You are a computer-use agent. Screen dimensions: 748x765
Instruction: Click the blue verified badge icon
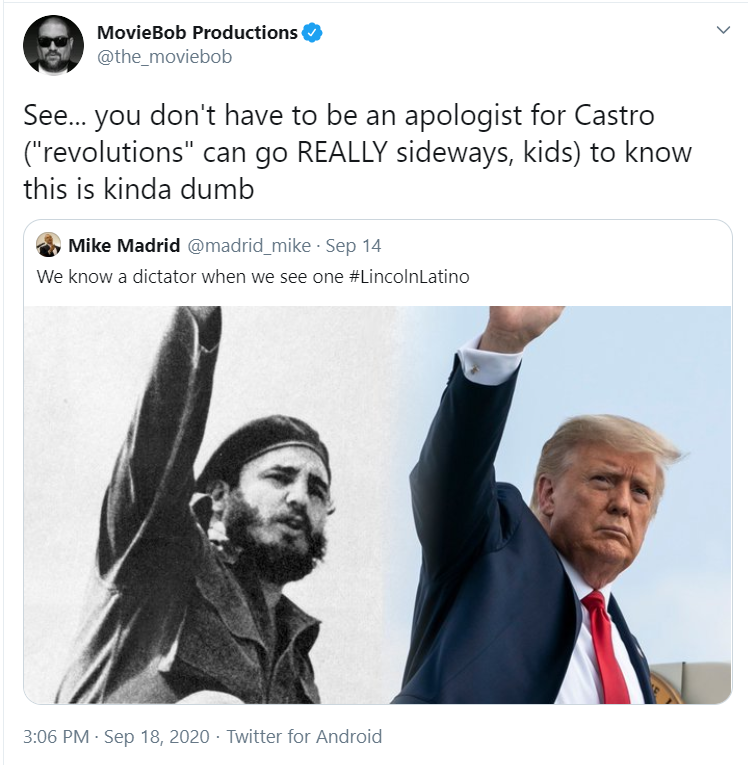312,33
